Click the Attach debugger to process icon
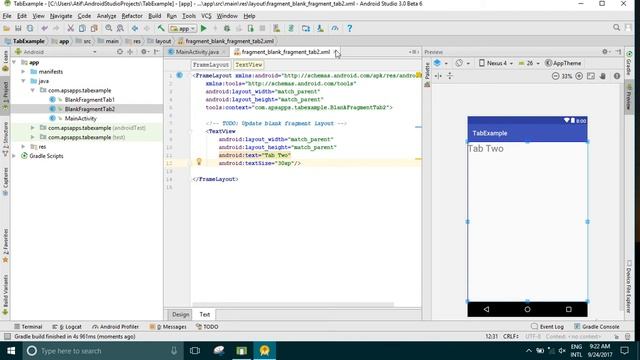This screenshot has width=640, height=360. click(251, 29)
